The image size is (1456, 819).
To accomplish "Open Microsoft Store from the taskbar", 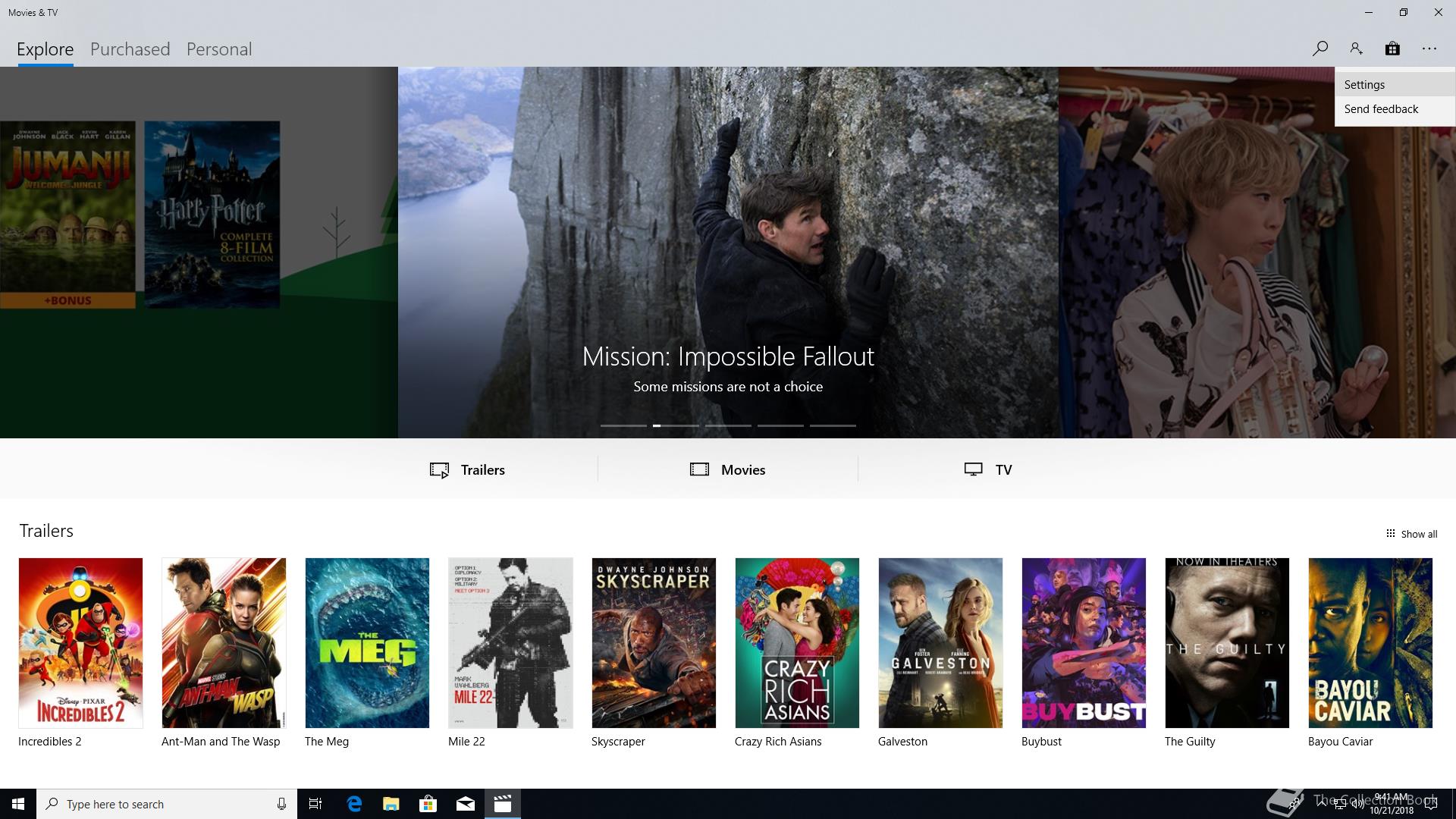I will (428, 804).
